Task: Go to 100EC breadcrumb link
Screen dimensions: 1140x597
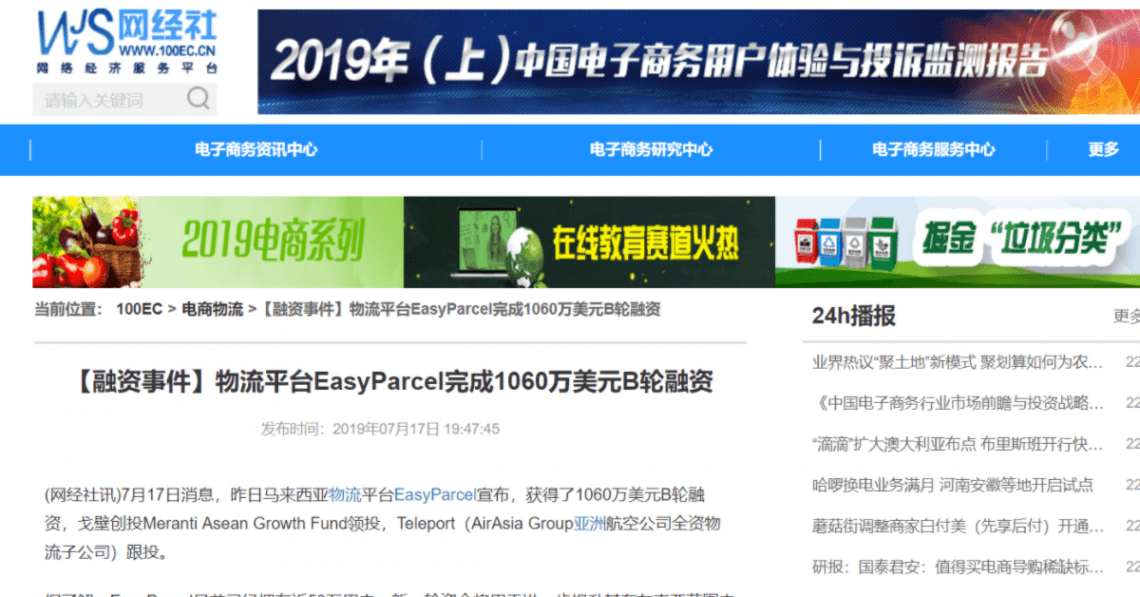Action: [138, 310]
